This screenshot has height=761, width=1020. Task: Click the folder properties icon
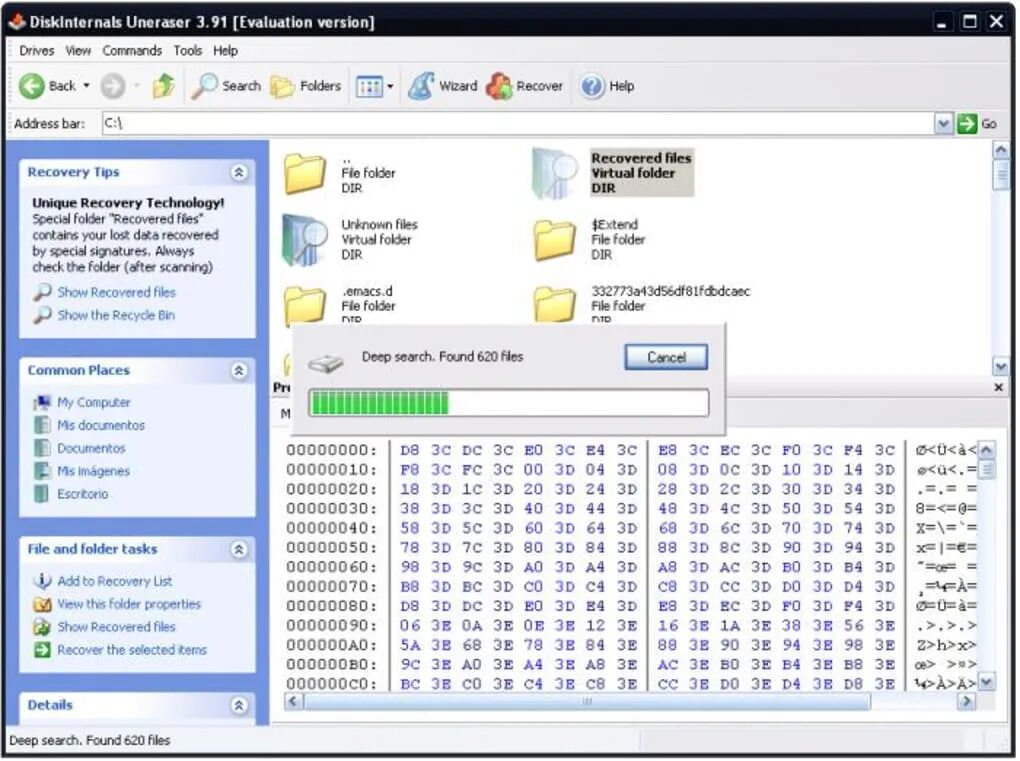pos(42,605)
